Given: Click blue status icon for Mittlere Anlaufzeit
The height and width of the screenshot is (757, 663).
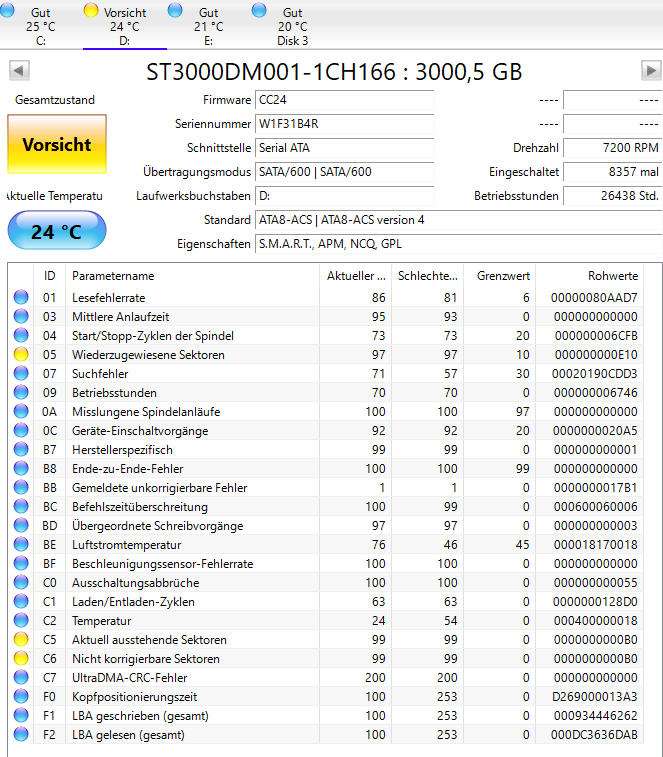Looking at the screenshot, I should [21, 316].
